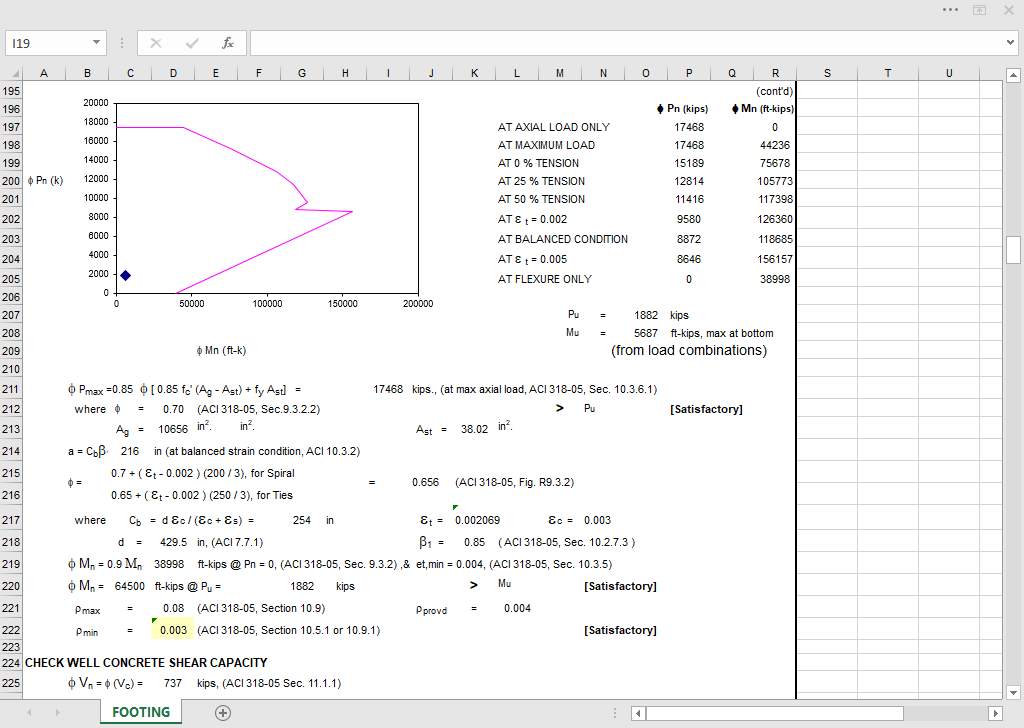Select column D header
The height and width of the screenshot is (728, 1024).
173,73
